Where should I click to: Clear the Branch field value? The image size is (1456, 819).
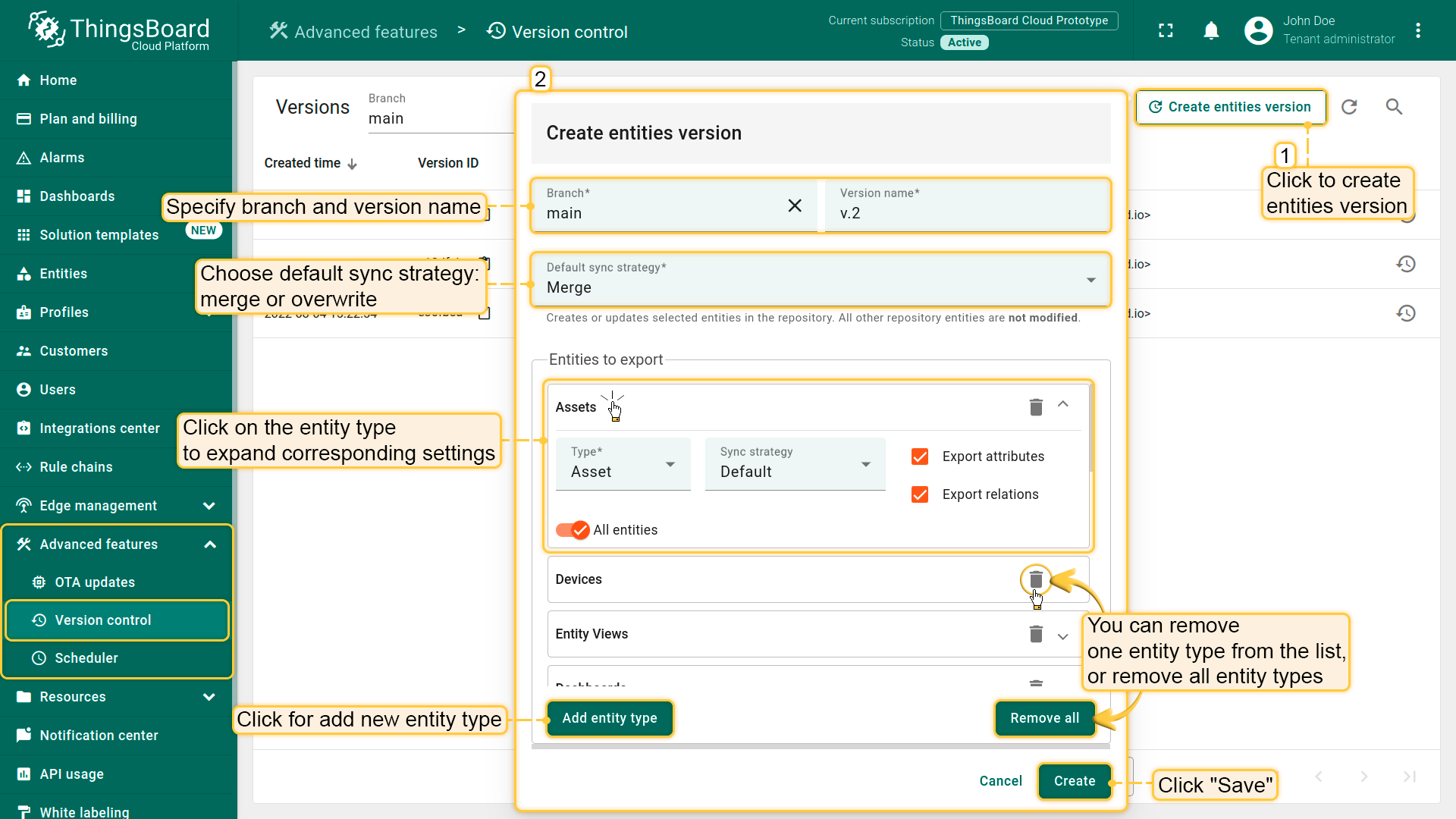click(x=794, y=206)
